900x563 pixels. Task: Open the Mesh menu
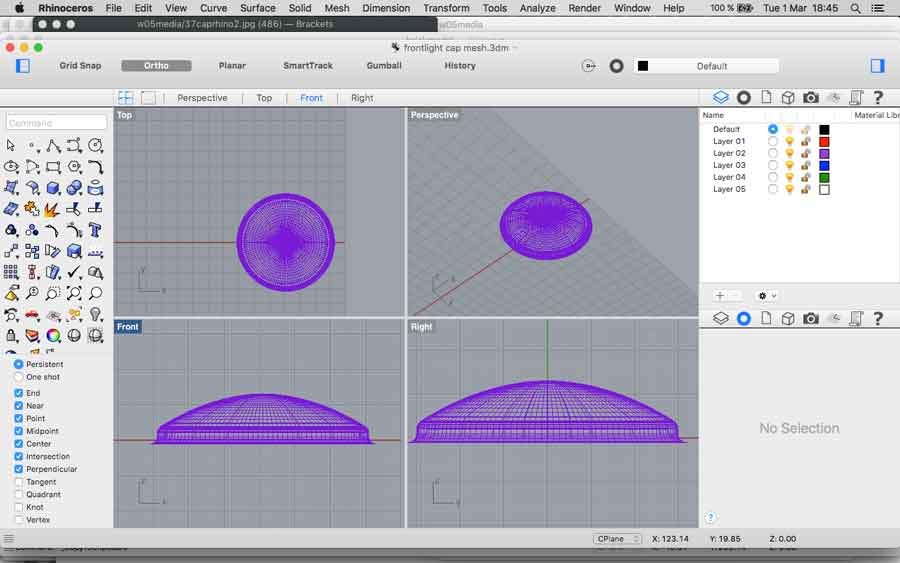[x=337, y=8]
